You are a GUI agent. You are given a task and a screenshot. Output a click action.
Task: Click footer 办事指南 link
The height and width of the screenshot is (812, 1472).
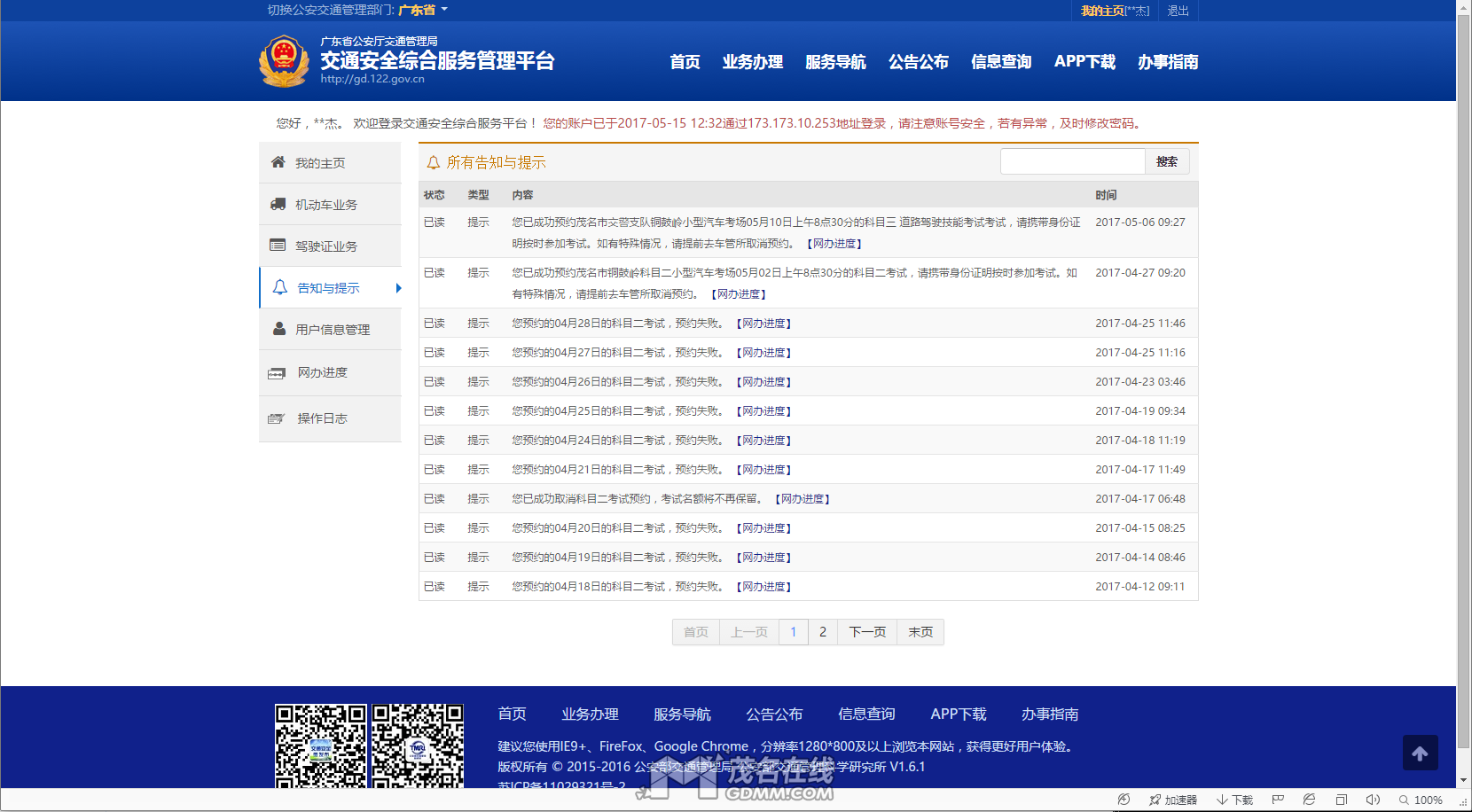click(1050, 714)
